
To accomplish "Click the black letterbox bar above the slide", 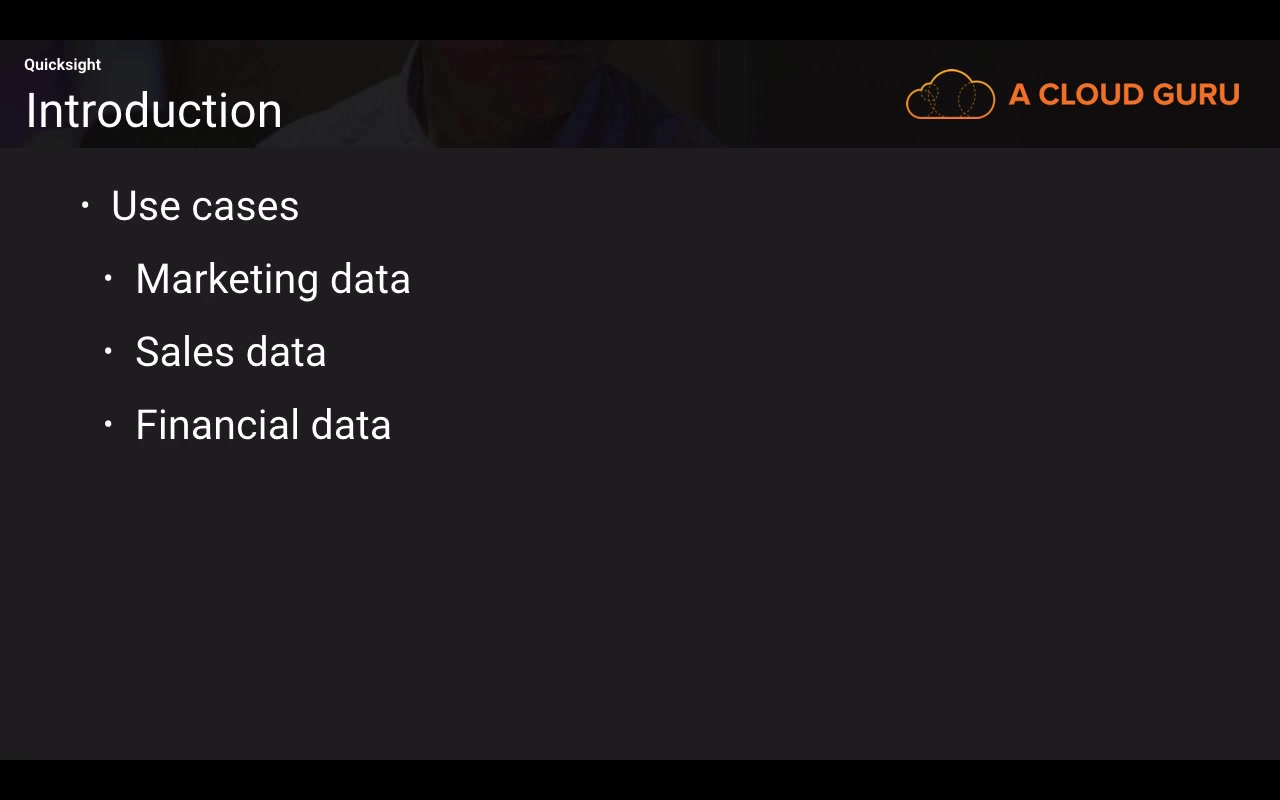I will pos(640,19).
